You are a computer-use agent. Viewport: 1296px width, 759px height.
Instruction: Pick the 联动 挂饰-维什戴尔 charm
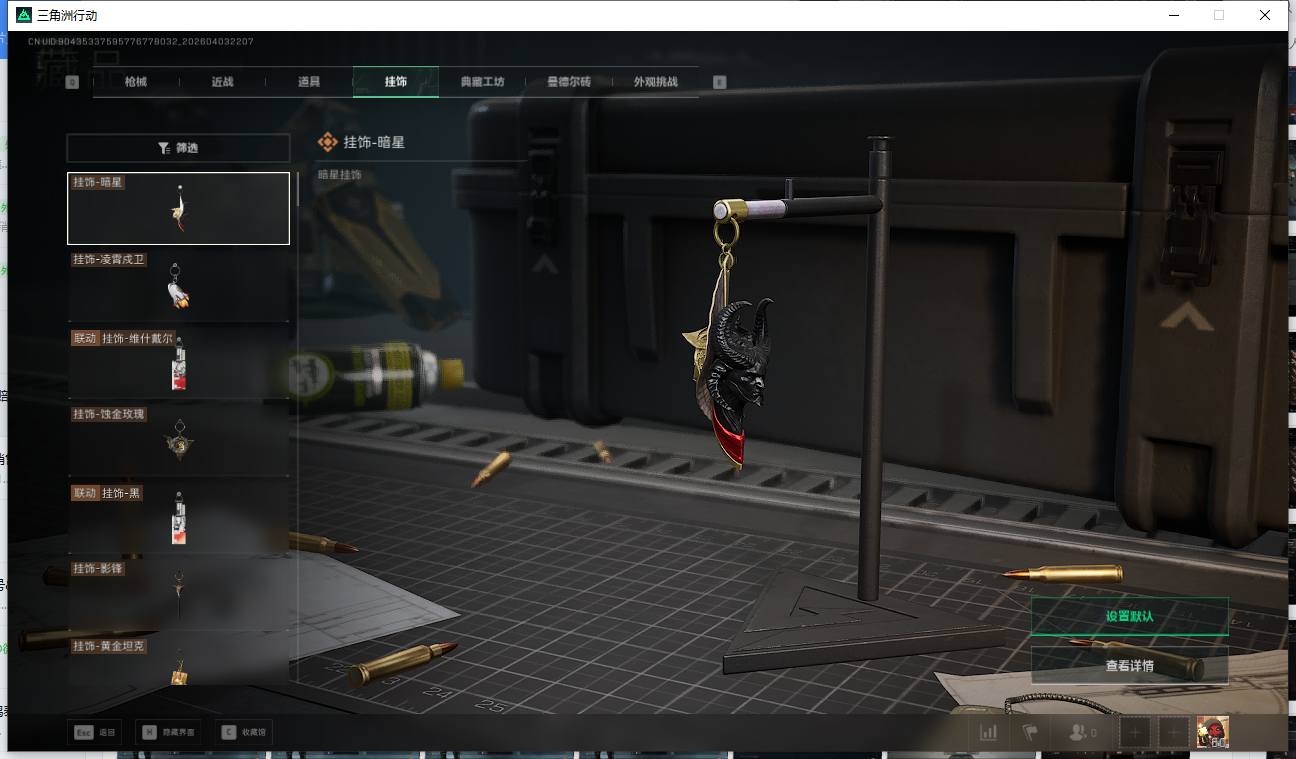[178, 363]
